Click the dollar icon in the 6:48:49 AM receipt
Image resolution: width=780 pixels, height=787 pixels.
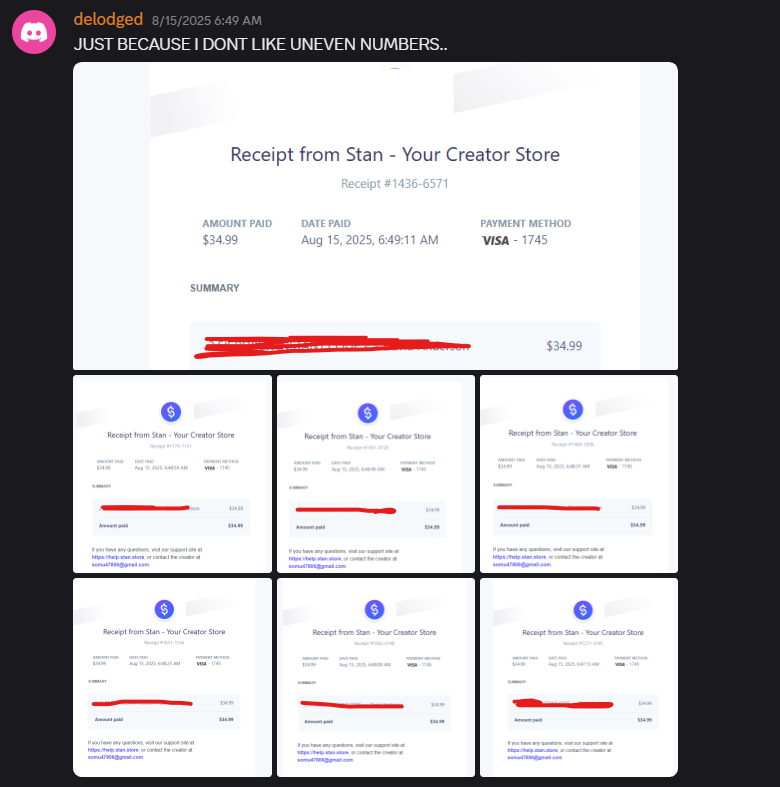tap(367, 413)
